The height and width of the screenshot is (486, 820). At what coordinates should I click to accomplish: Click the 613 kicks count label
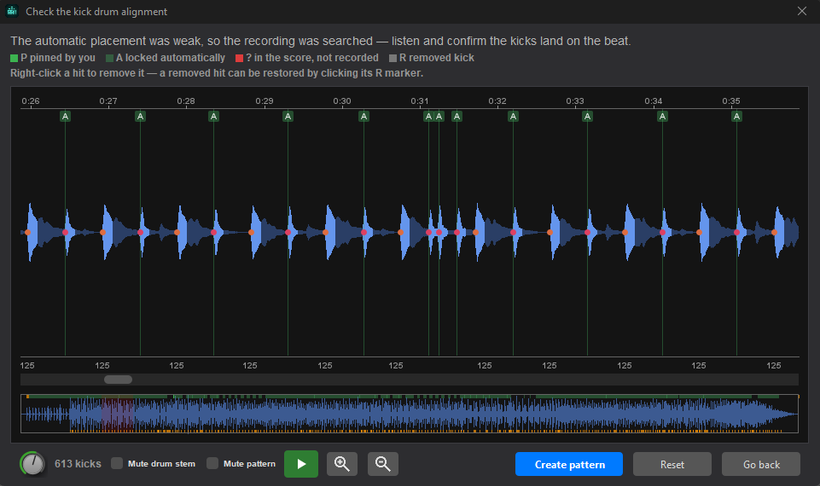click(x=78, y=464)
